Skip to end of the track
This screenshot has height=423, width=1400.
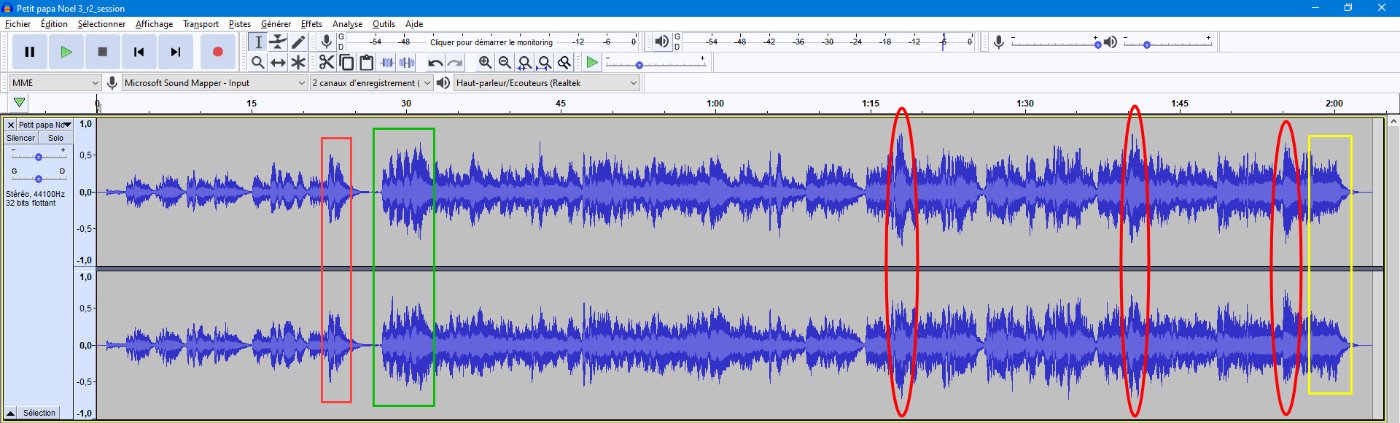[175, 51]
